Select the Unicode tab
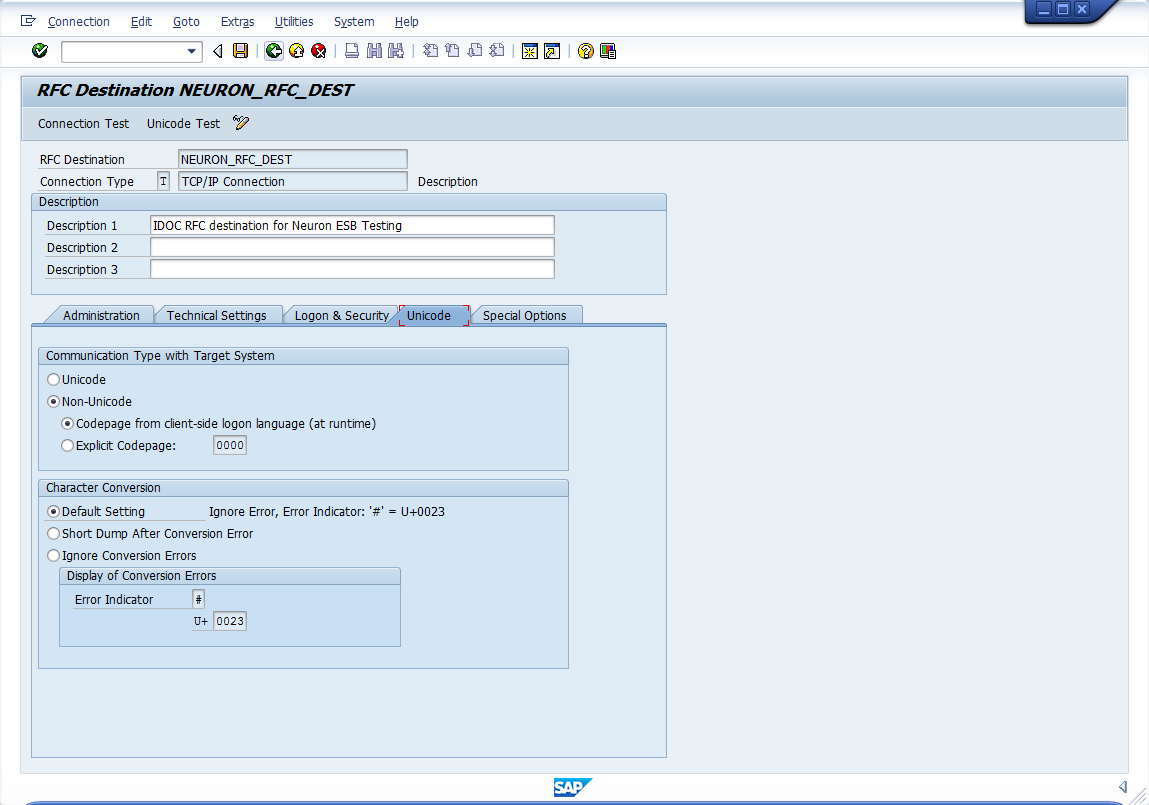The width and height of the screenshot is (1149, 805). click(x=429, y=315)
